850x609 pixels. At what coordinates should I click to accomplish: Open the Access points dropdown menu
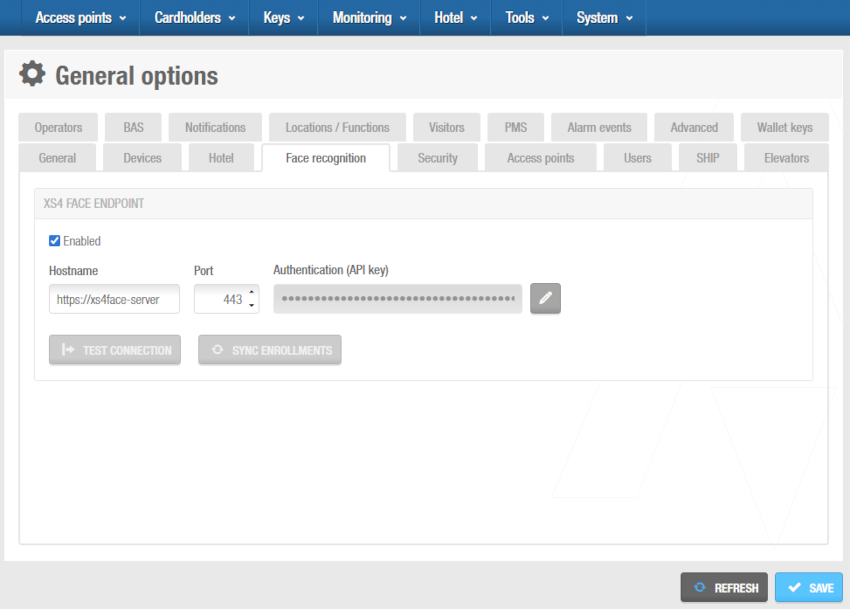point(81,18)
